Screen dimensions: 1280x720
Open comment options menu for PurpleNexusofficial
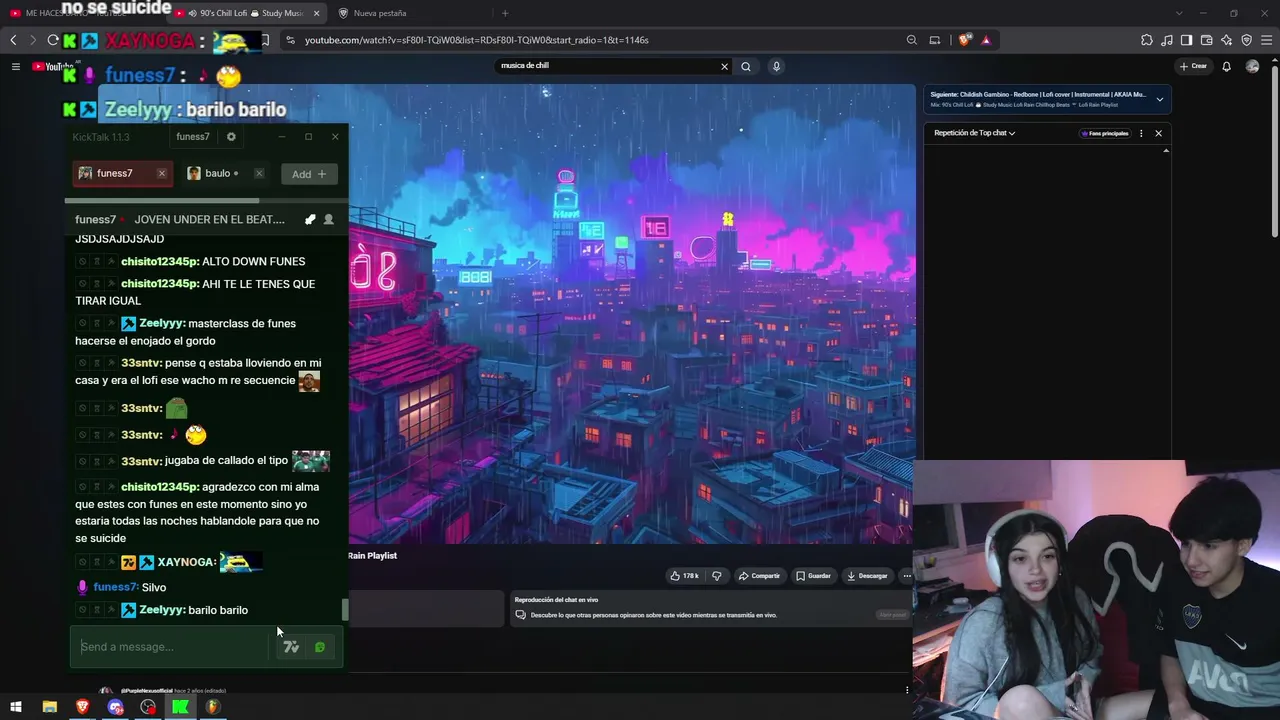click(x=907, y=690)
